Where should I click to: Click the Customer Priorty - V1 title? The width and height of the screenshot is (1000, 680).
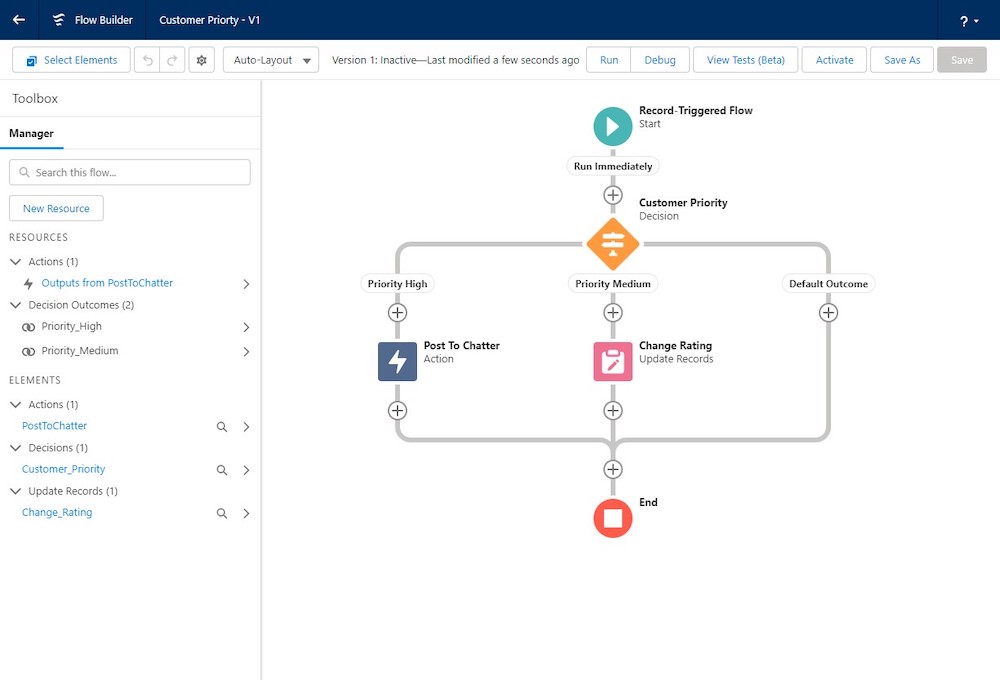(209, 20)
